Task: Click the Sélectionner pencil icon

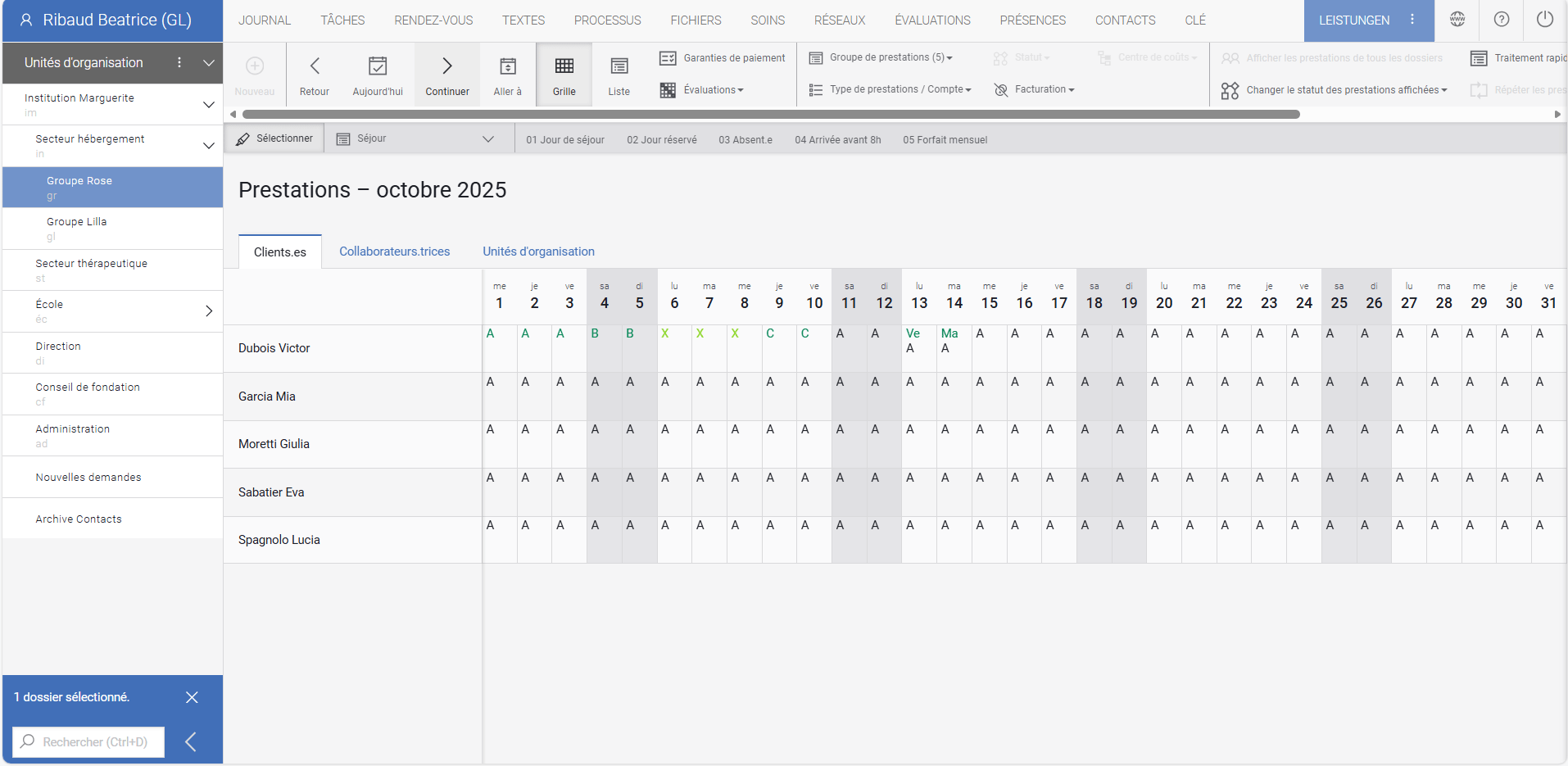Action: tap(243, 138)
